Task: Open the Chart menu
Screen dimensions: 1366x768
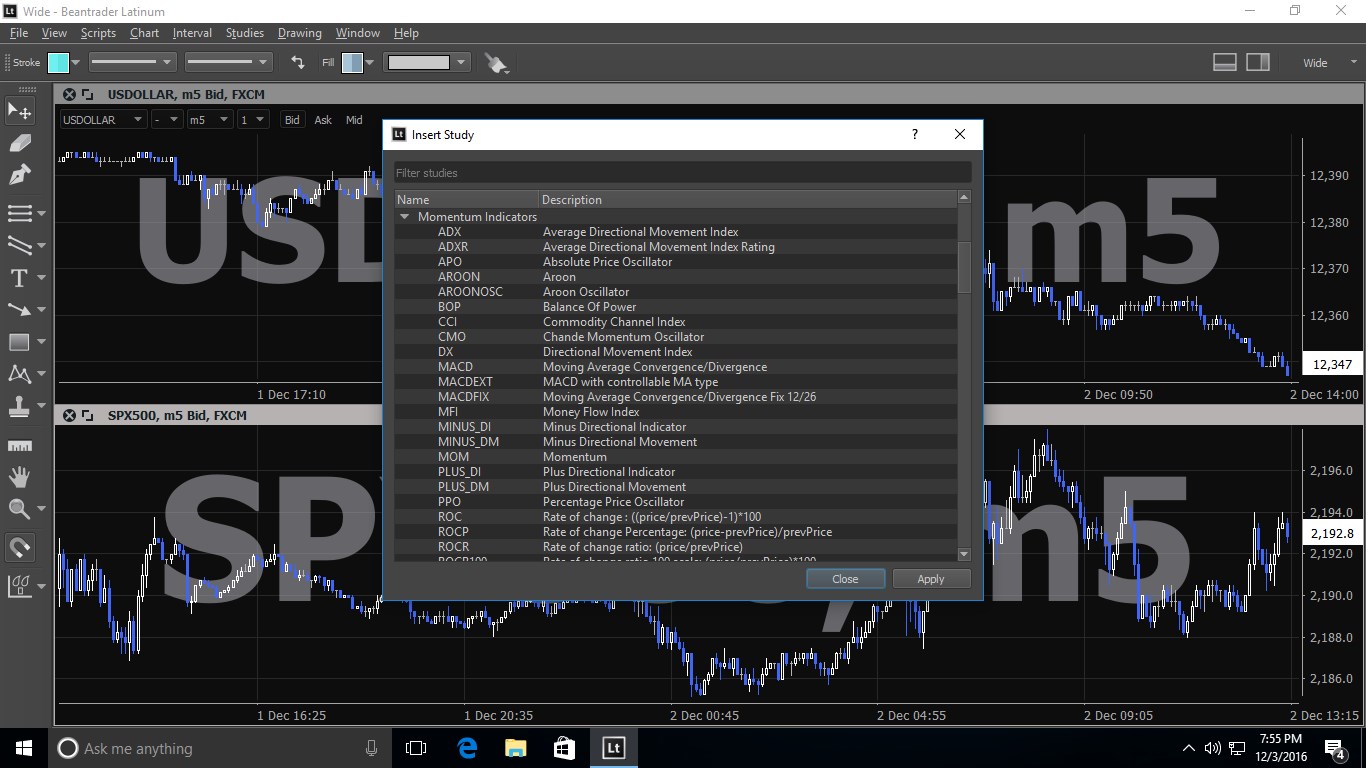Action: coord(144,33)
